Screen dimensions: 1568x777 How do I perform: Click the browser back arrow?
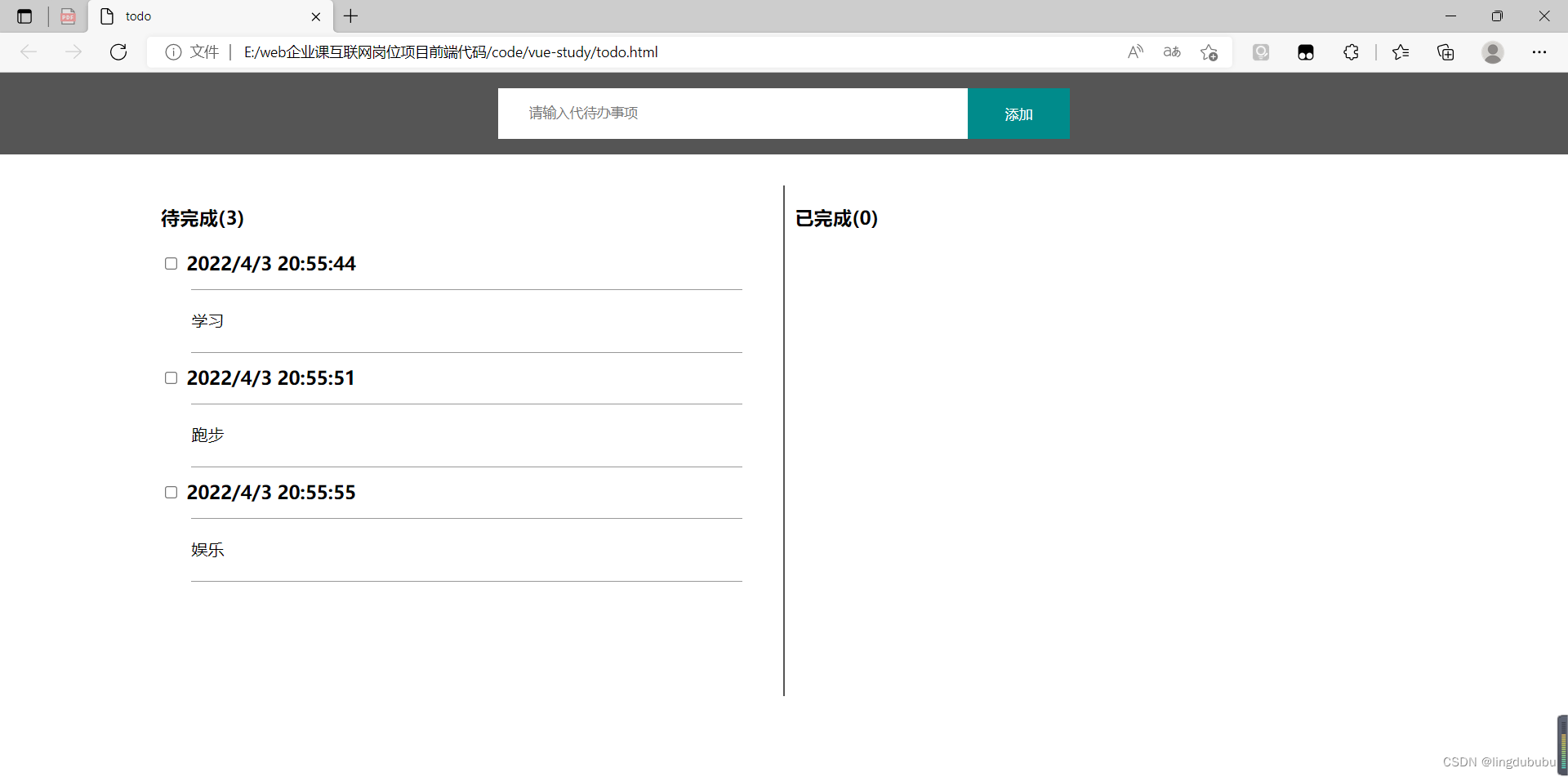click(x=29, y=52)
